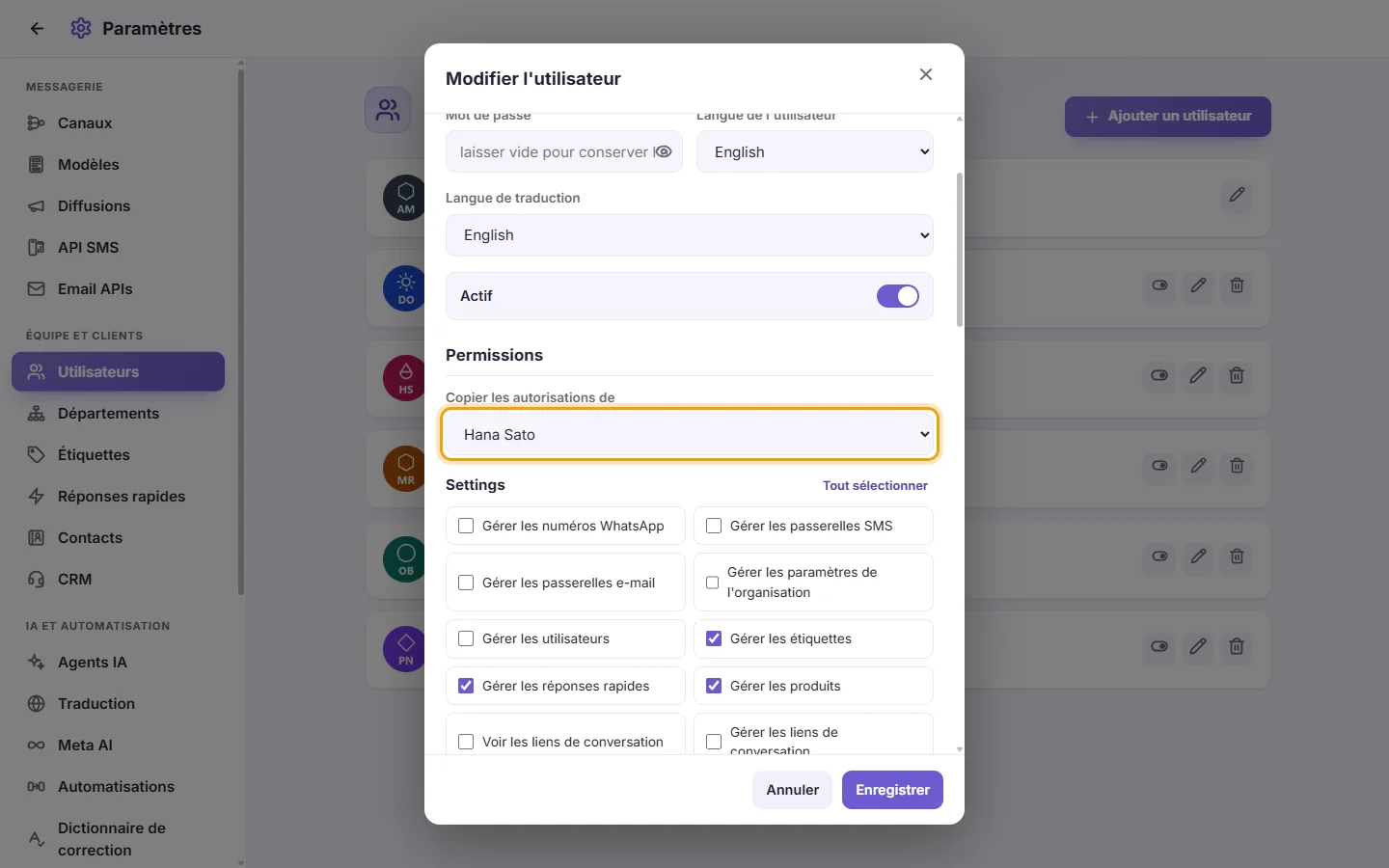Open the Langue de l'utilisateur dropdown
This screenshot has width=1389, height=868.
pos(815,151)
